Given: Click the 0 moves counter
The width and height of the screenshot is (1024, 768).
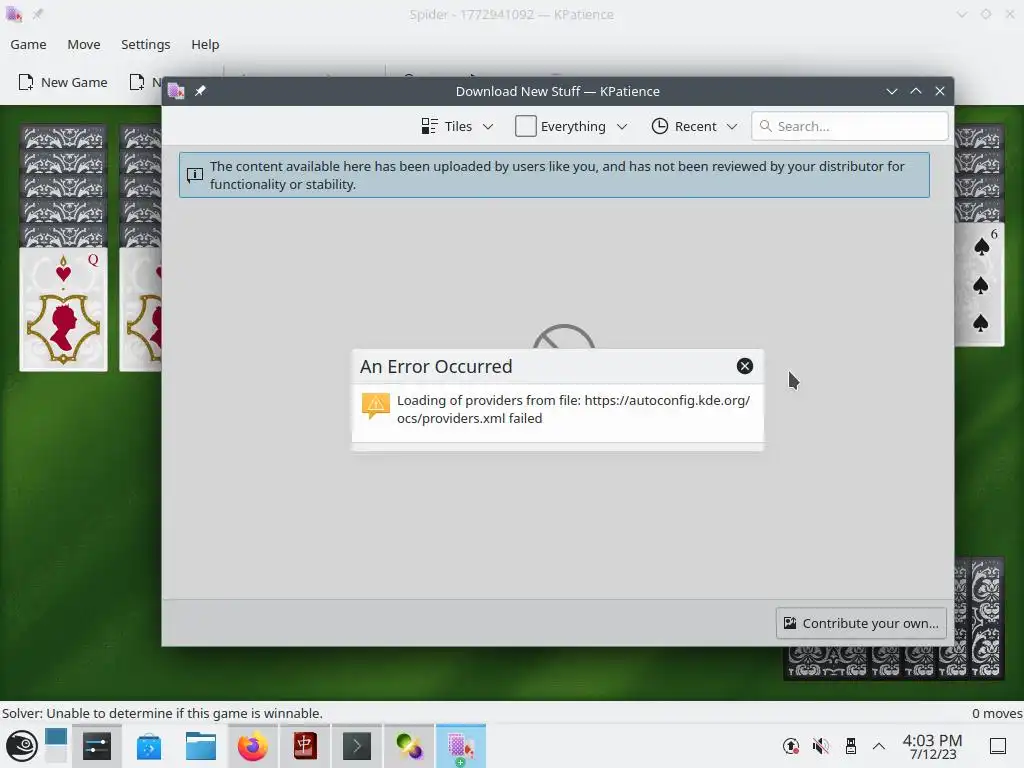Looking at the screenshot, I should [996, 713].
